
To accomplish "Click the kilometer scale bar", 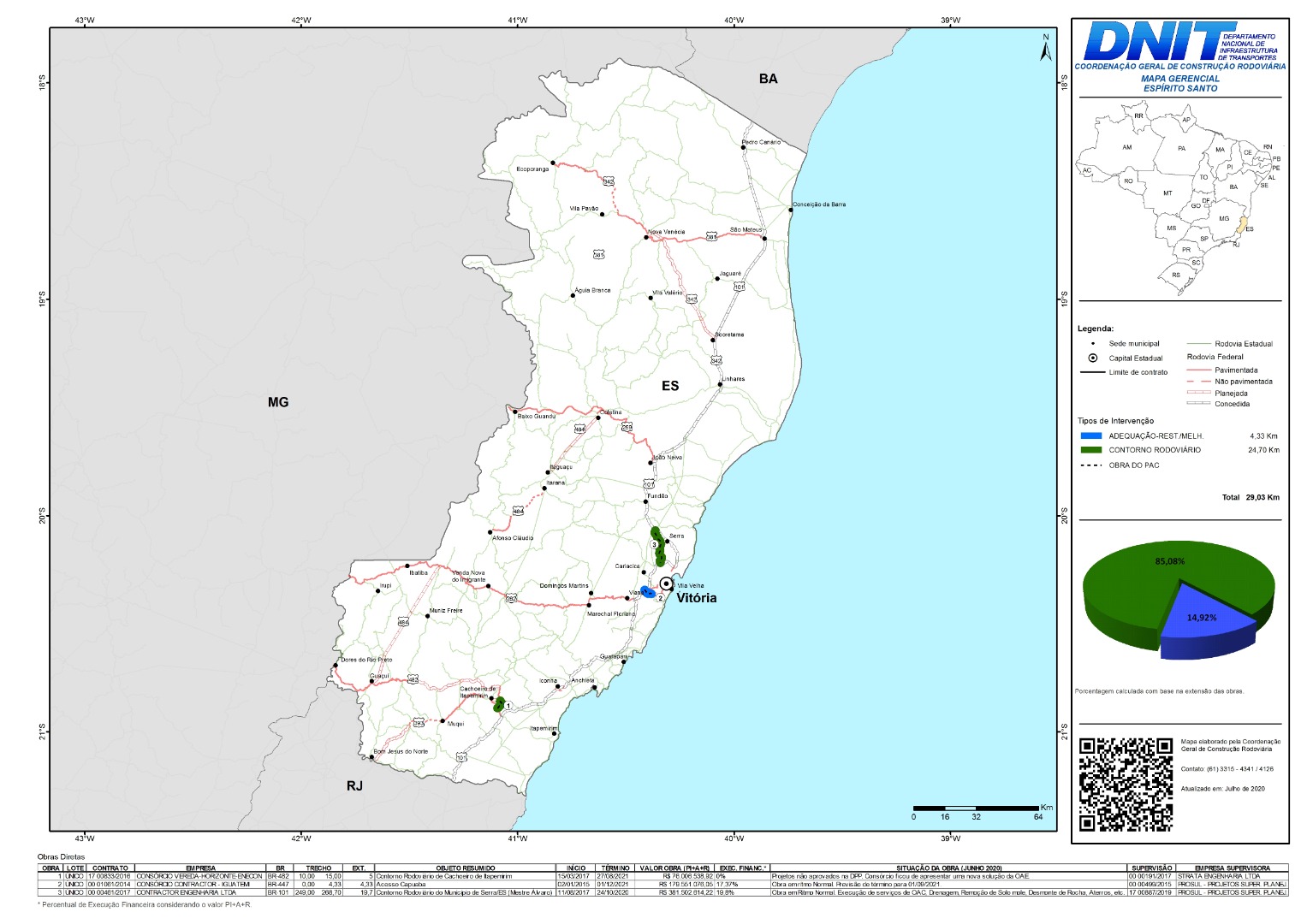I will (975, 808).
